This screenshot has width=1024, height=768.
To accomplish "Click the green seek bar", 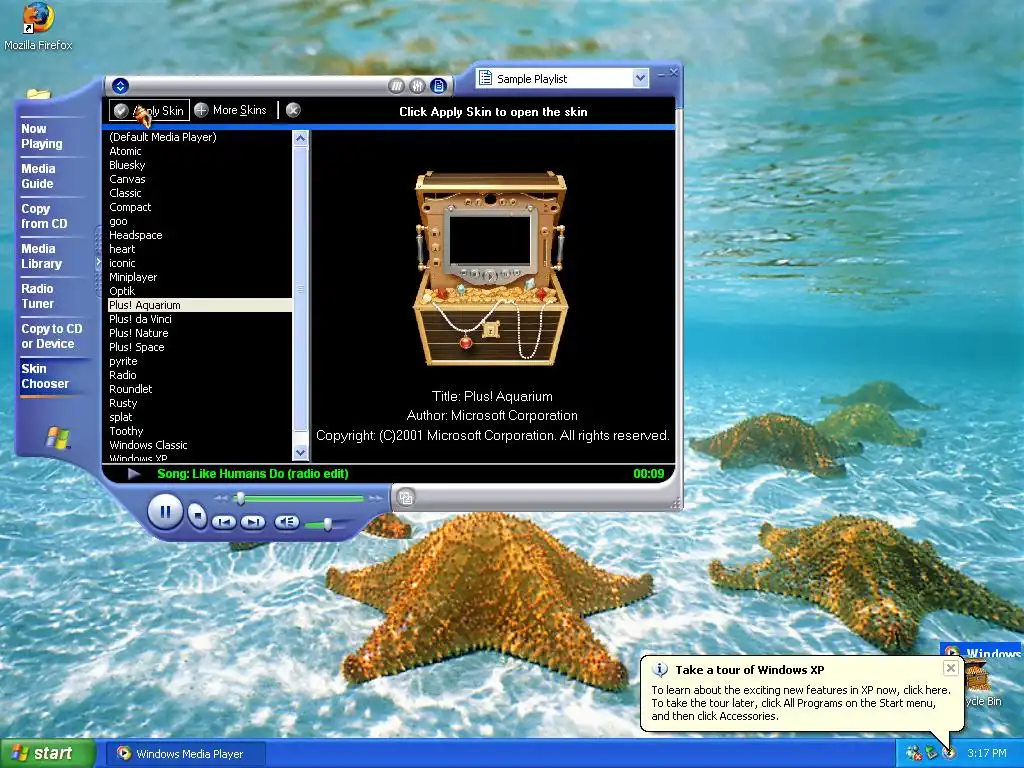I will tap(300, 498).
